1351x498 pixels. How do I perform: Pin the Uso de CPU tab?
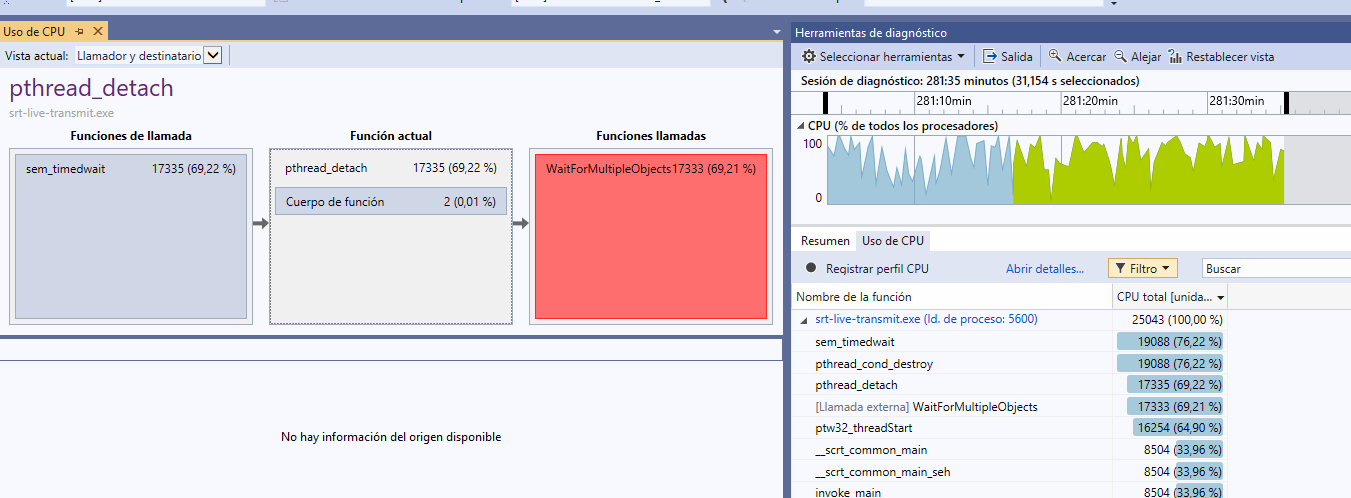(80, 32)
